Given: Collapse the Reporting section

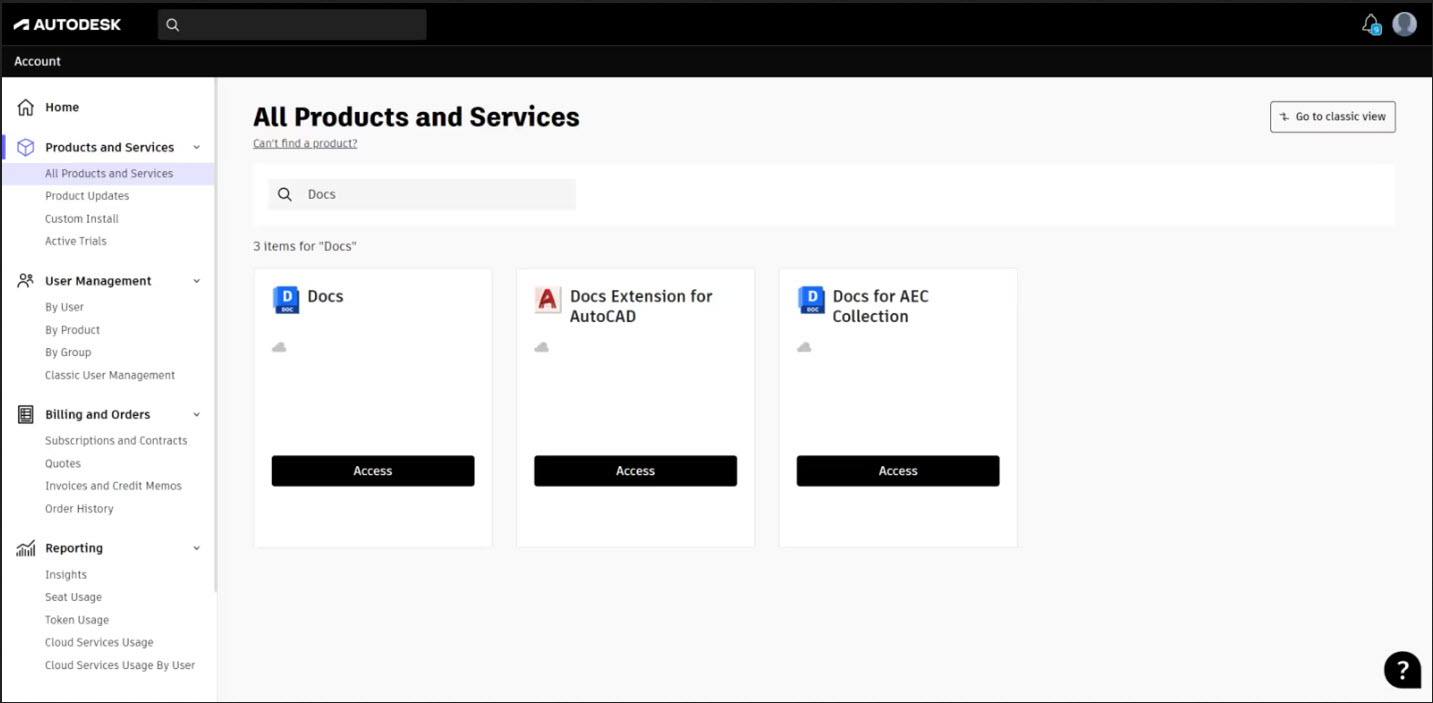Looking at the screenshot, I should pos(196,548).
